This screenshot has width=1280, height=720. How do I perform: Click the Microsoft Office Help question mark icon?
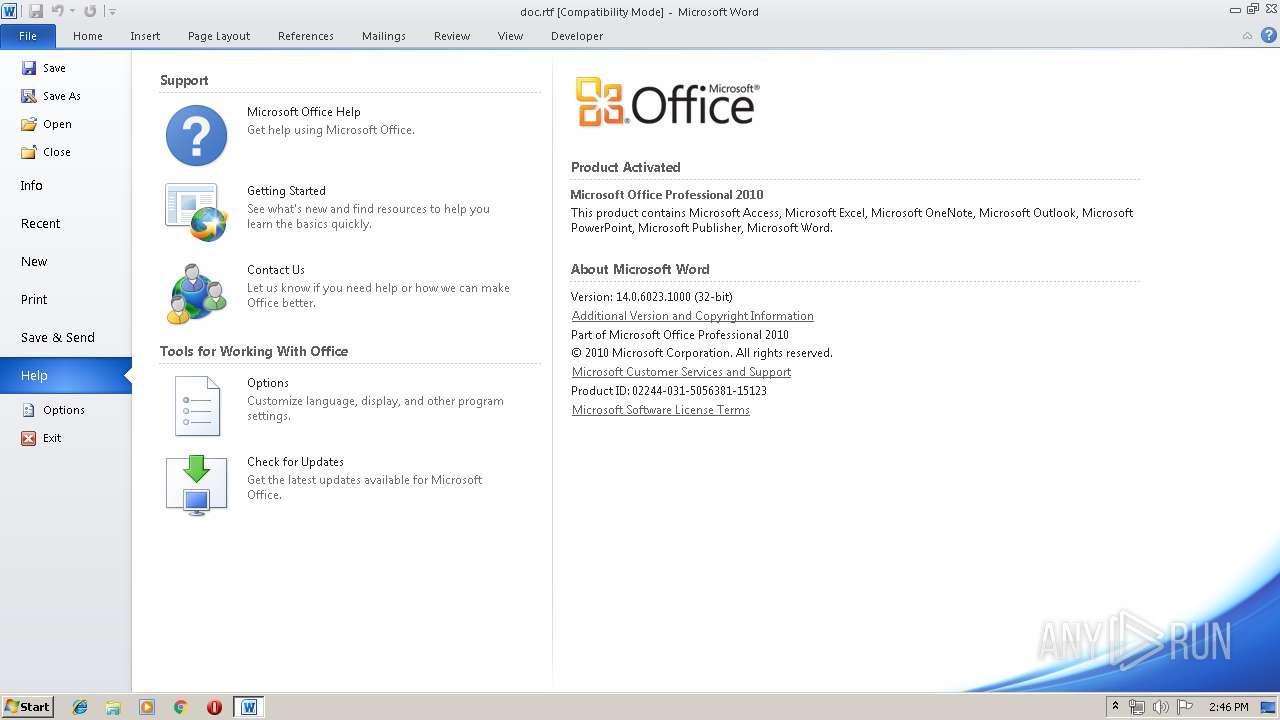point(196,135)
